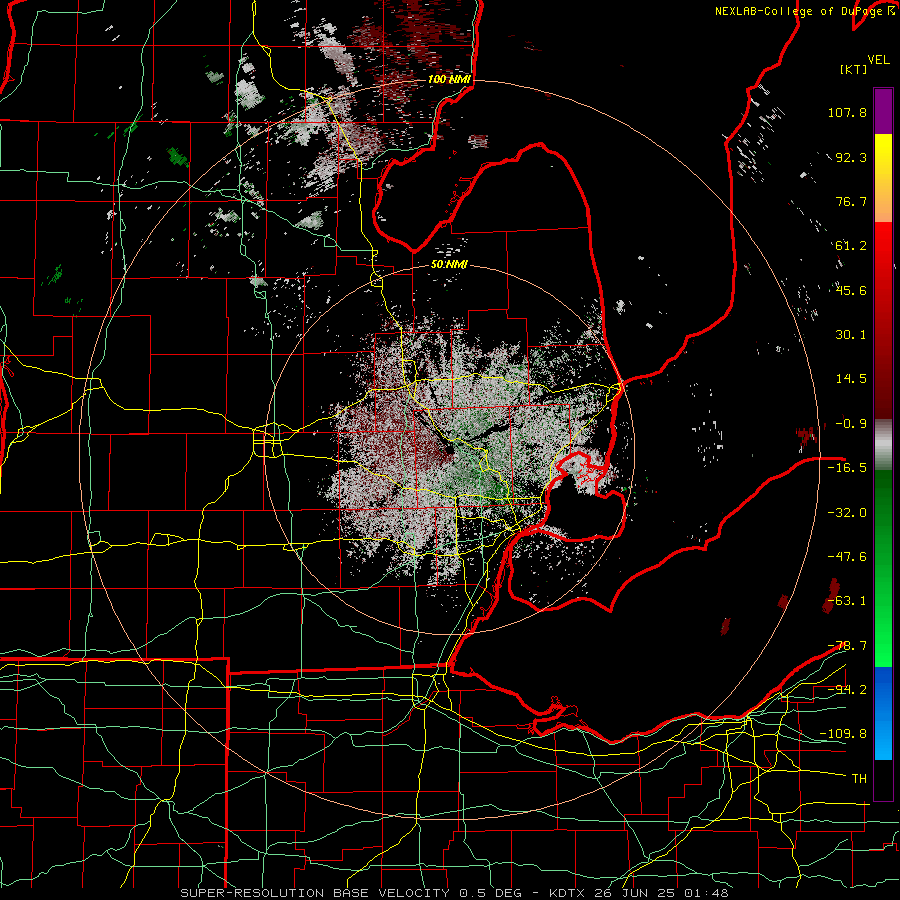Click the VEL legend title
The height and width of the screenshot is (900, 900).
[x=878, y=59]
